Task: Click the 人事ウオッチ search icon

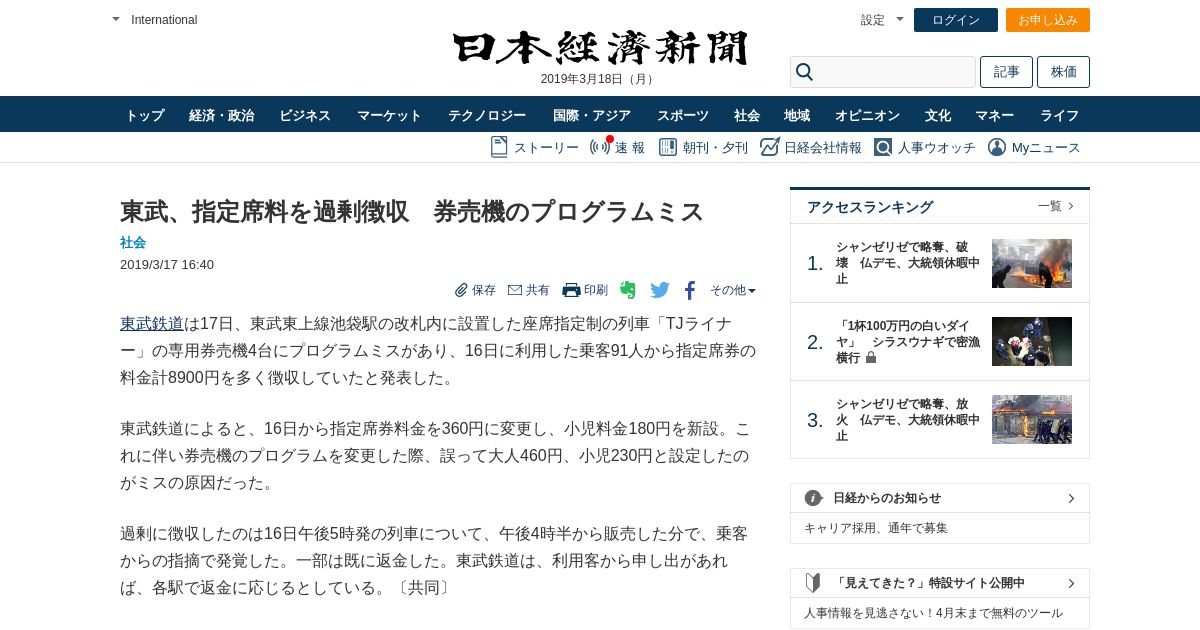Action: [882, 147]
